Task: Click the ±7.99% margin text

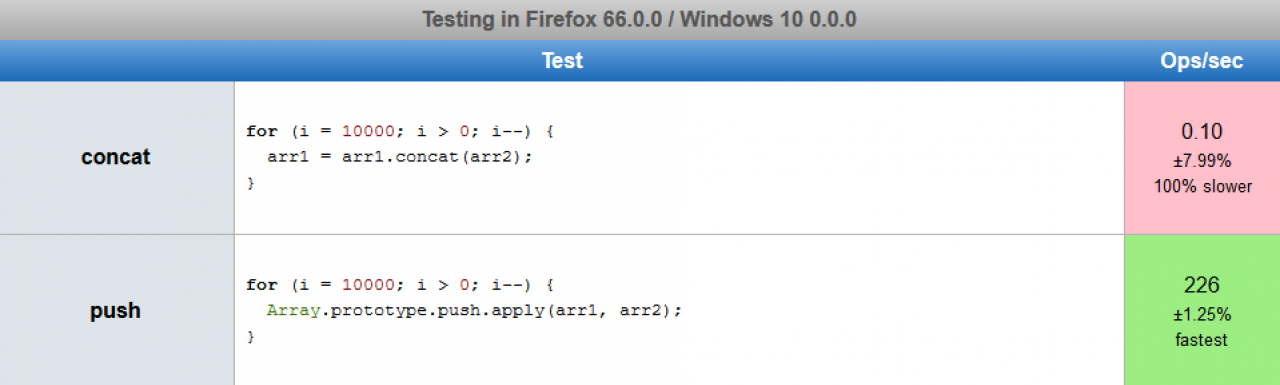Action: [1202, 161]
